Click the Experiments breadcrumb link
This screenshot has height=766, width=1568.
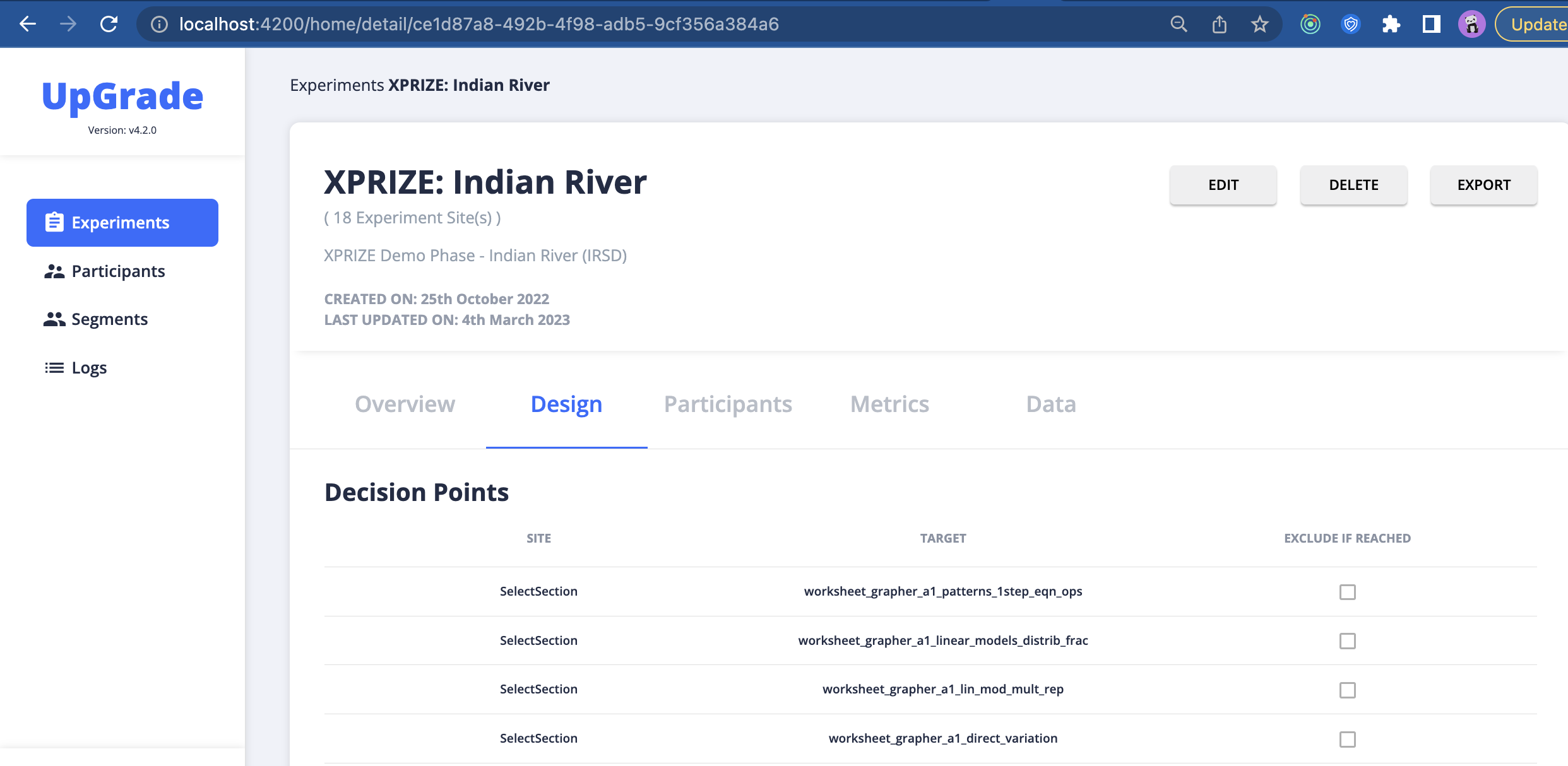(336, 85)
